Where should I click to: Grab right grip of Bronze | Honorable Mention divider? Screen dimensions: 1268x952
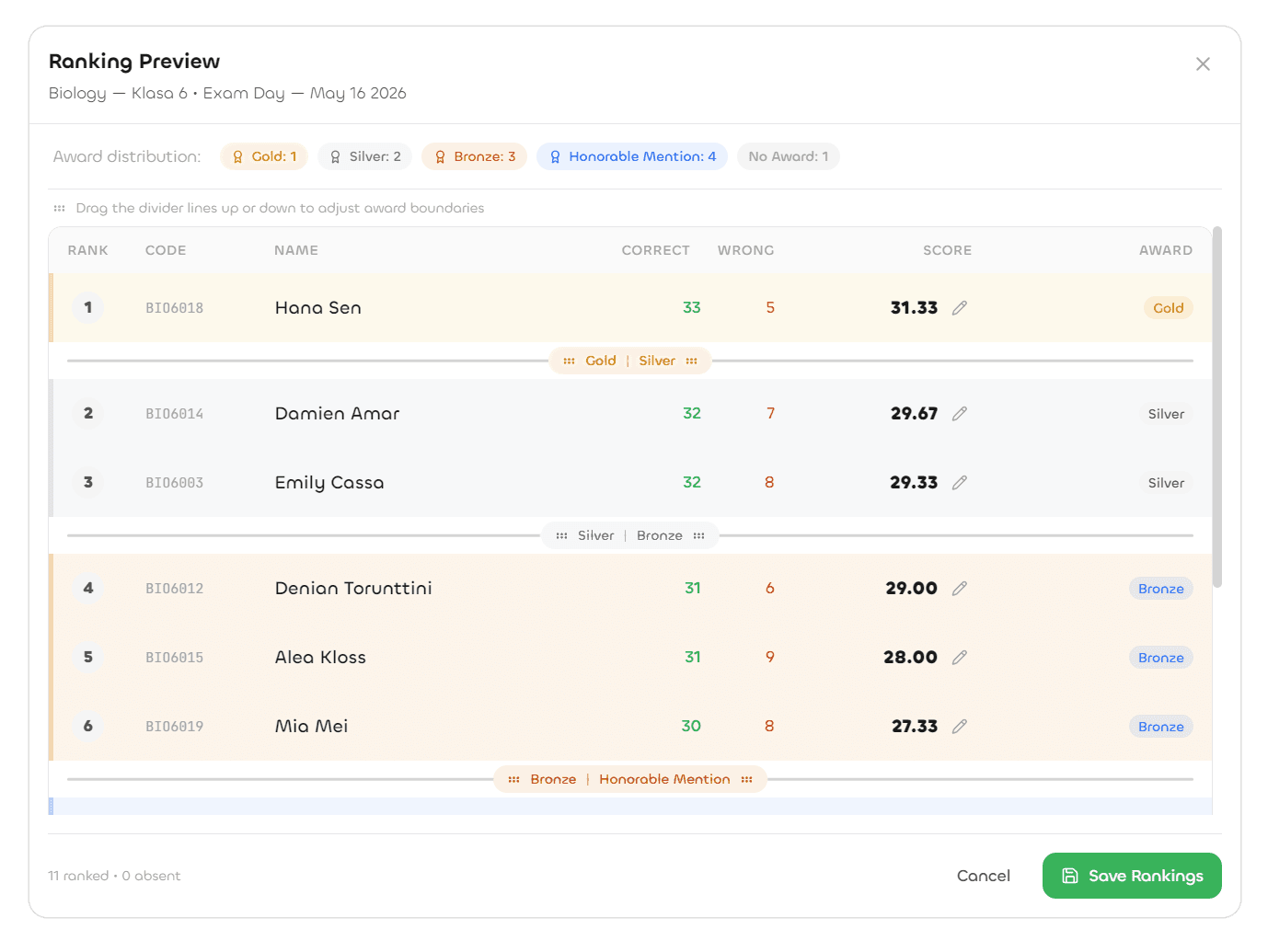746,779
